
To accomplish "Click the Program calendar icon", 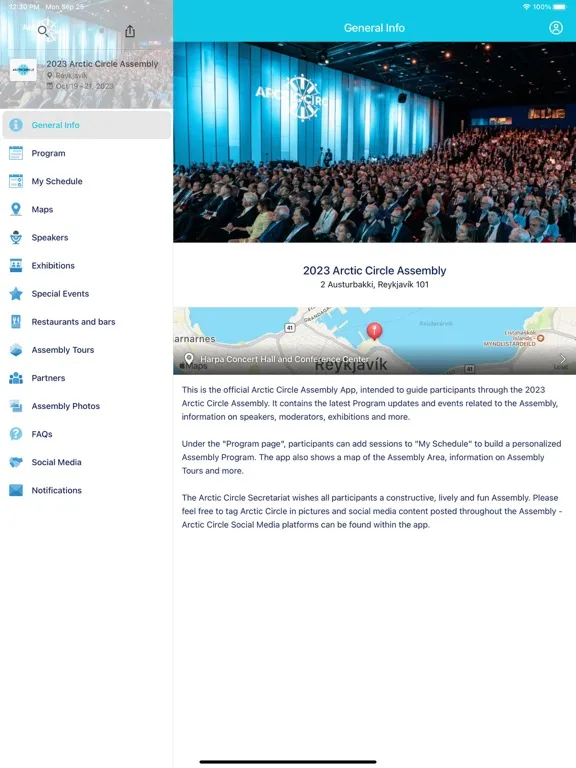I will pos(16,153).
